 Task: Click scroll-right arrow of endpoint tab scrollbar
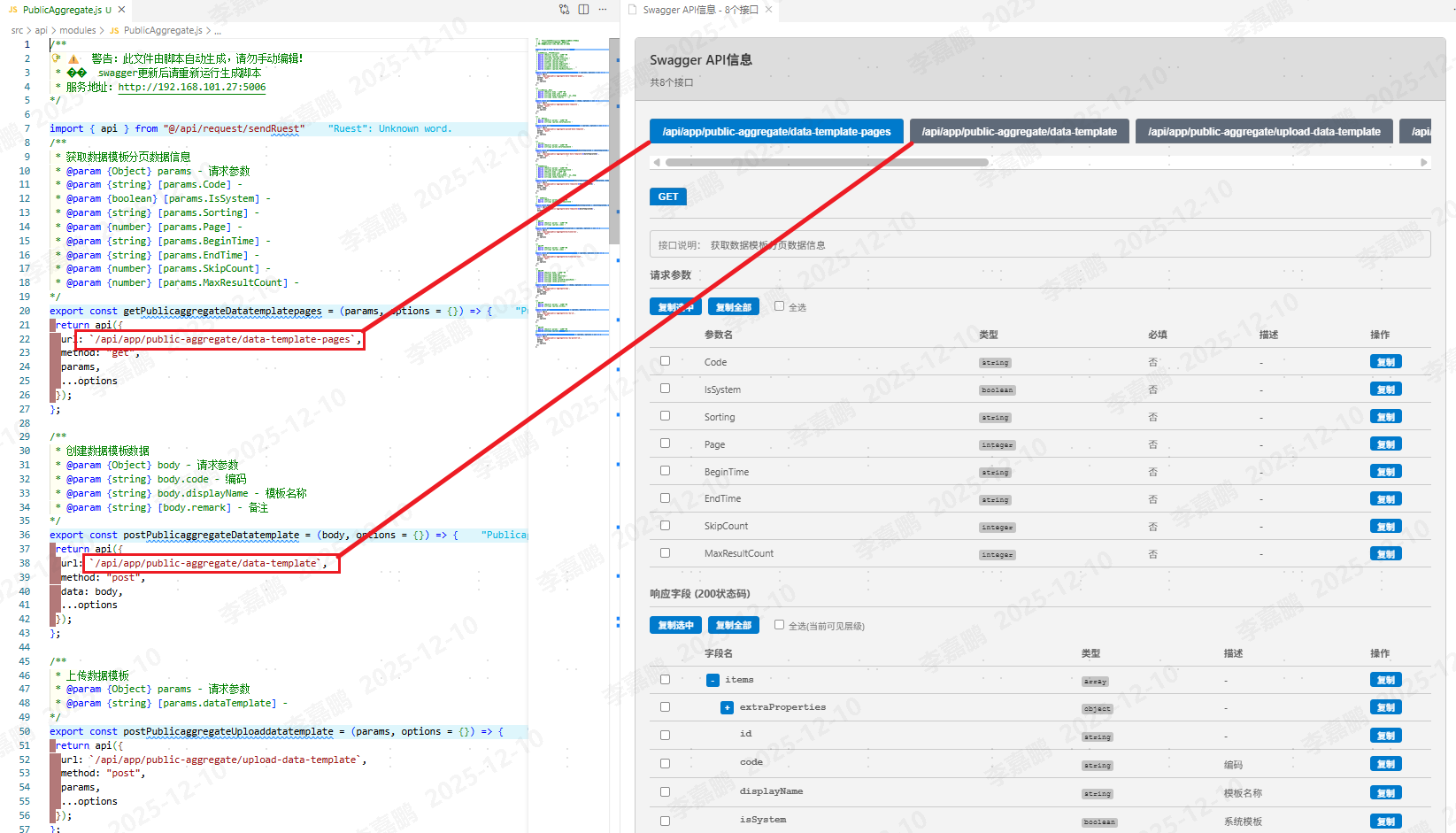(x=1424, y=163)
